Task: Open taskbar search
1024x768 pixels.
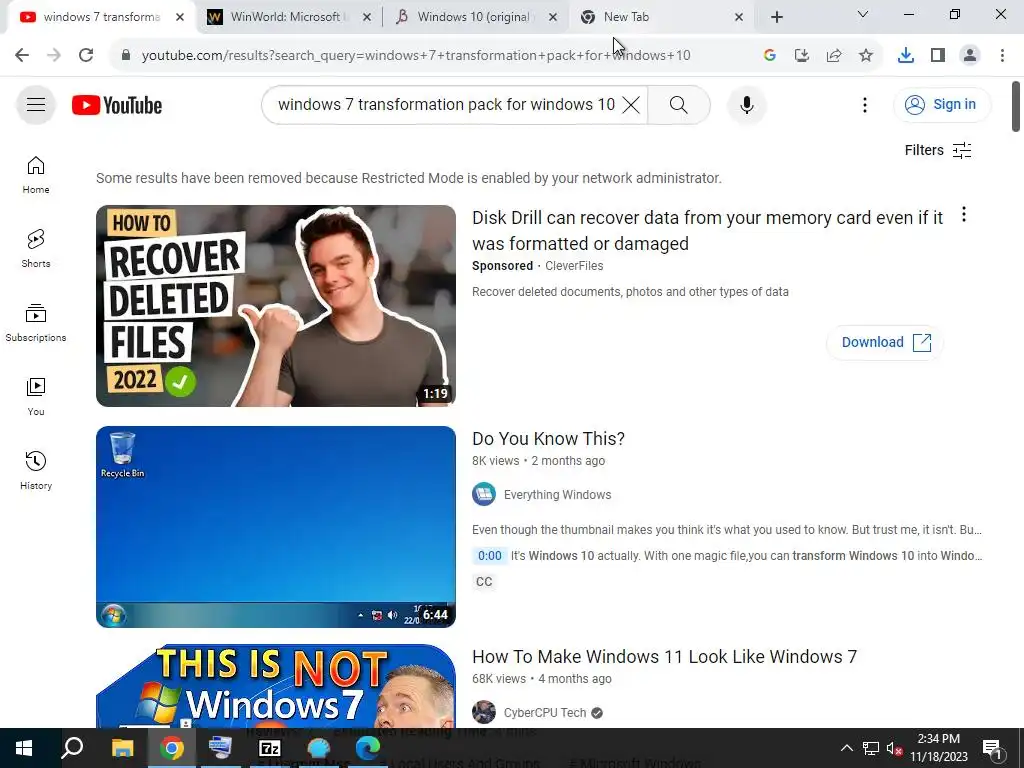Action: [x=72, y=748]
